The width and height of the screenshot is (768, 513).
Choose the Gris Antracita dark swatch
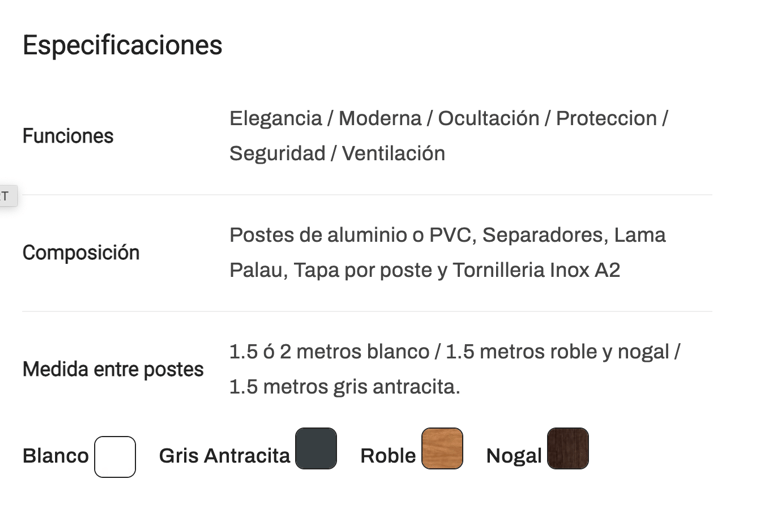tap(316, 448)
